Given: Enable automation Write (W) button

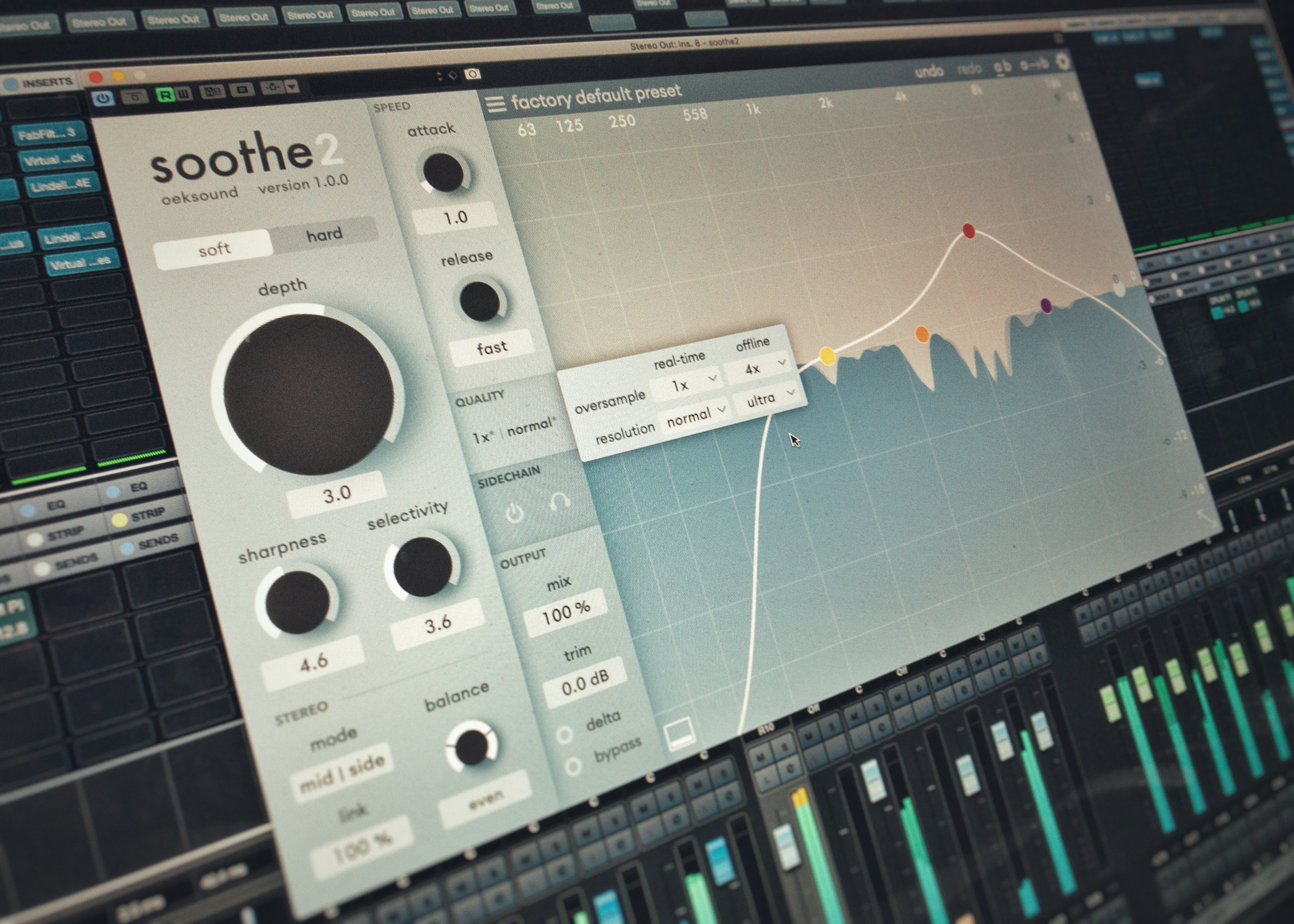Looking at the screenshot, I should pos(183,93).
